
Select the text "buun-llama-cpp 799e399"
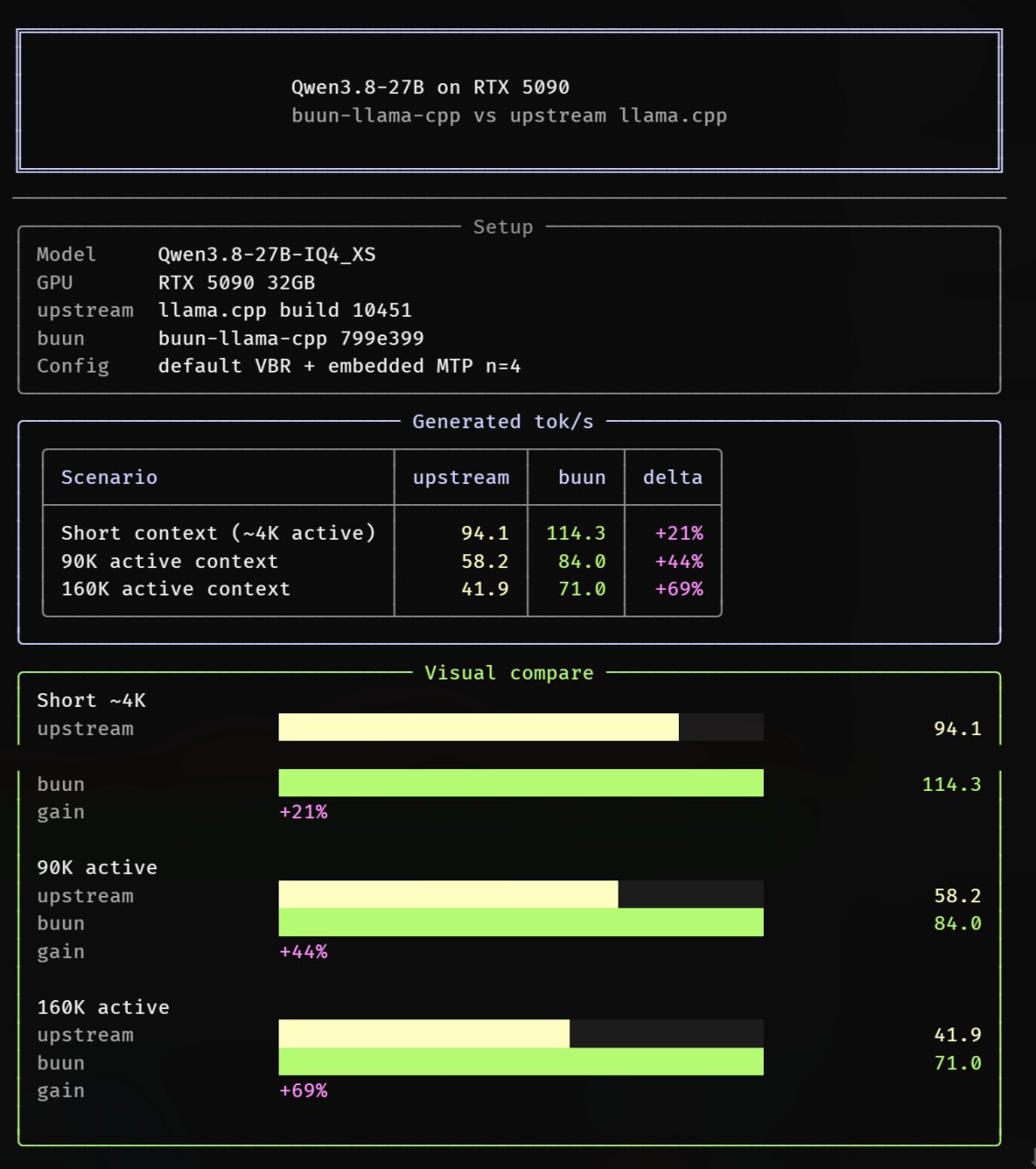[x=291, y=339]
